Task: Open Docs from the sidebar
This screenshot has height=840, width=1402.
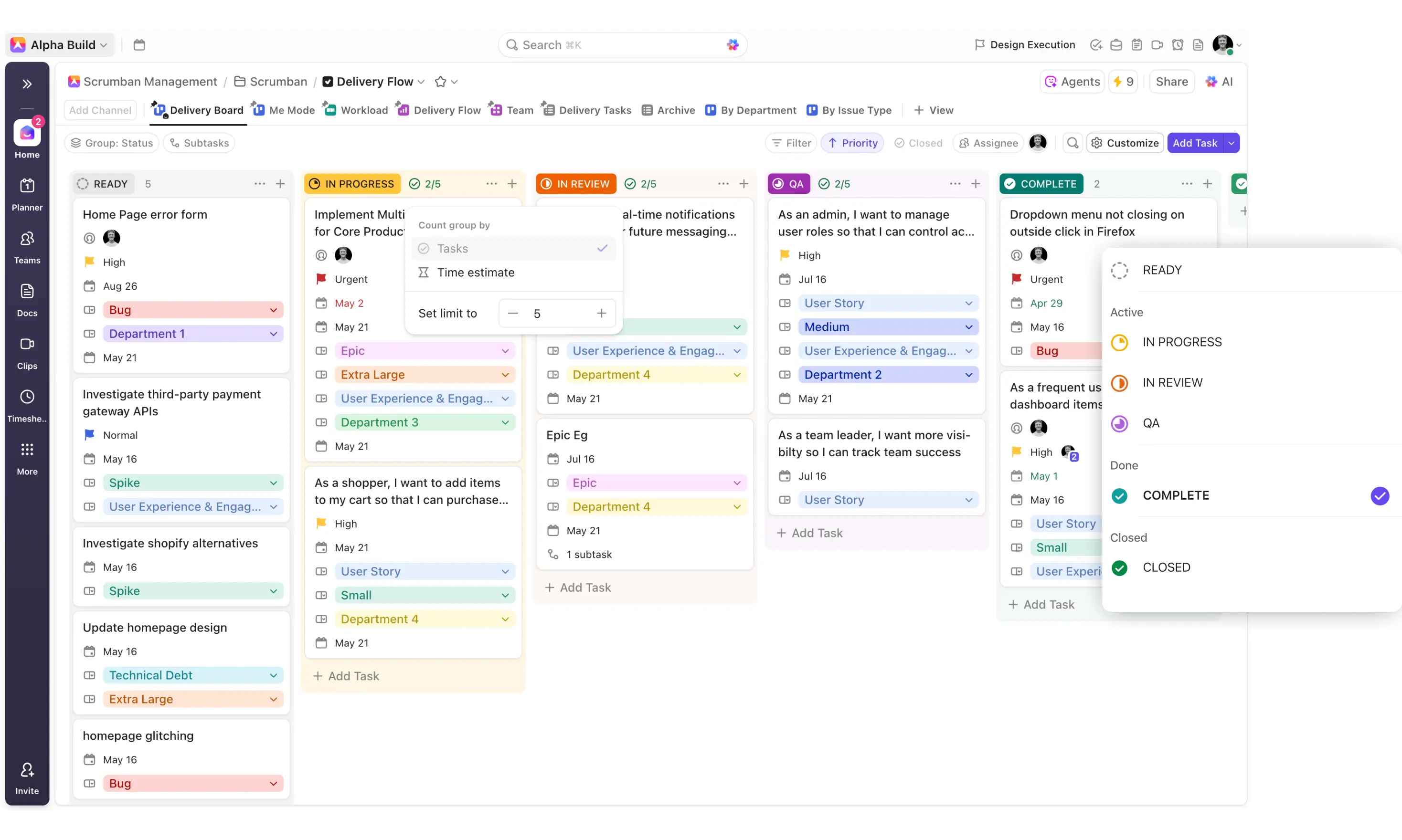Action: point(27,298)
